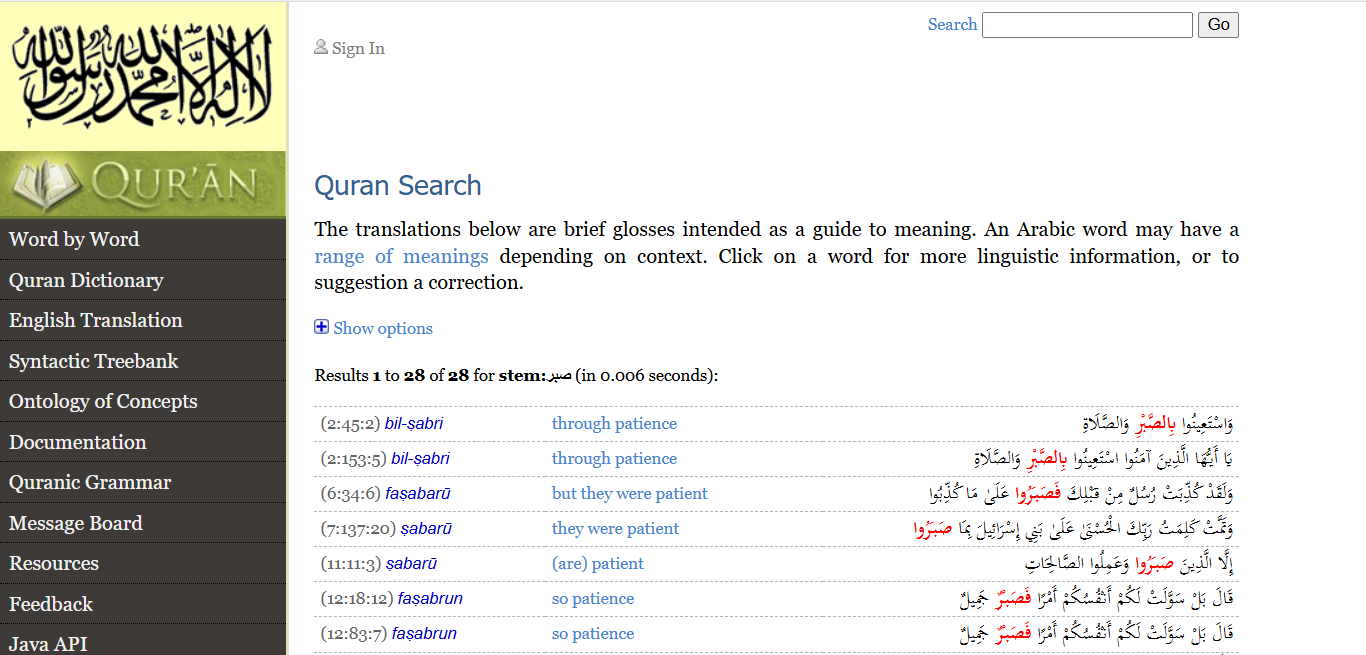Open the Search link beside the field
Image resolution: width=1366 pixels, height=655 pixels.
pos(951,25)
